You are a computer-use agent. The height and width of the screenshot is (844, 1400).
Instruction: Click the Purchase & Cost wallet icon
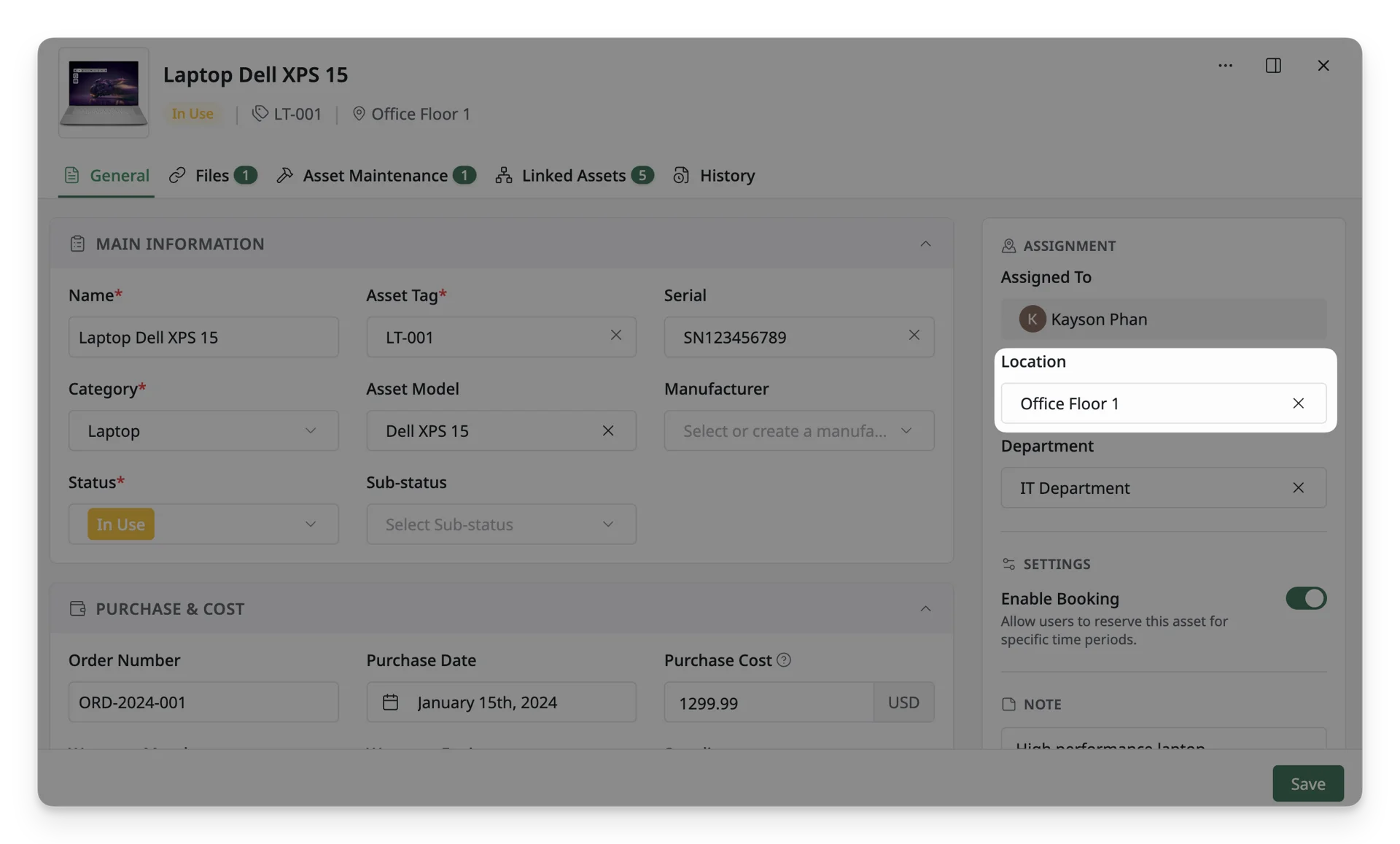click(77, 608)
